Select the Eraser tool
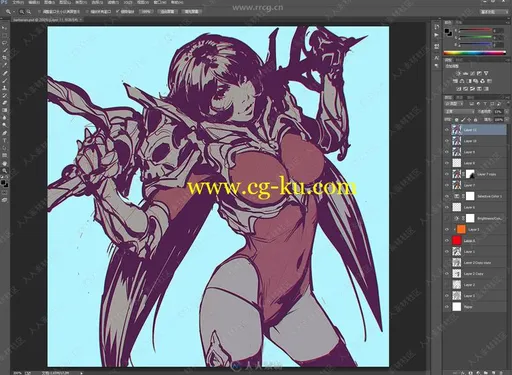512x375 pixels. pyautogui.click(x=4, y=103)
